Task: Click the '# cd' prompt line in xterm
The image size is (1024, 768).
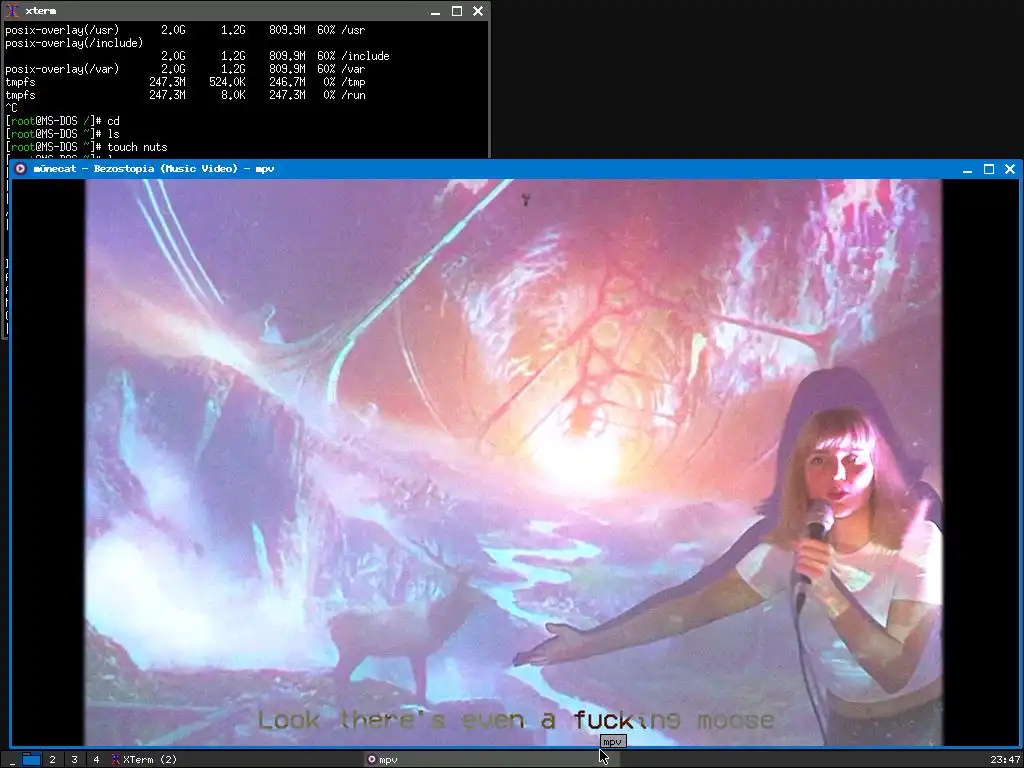Action: point(63,121)
